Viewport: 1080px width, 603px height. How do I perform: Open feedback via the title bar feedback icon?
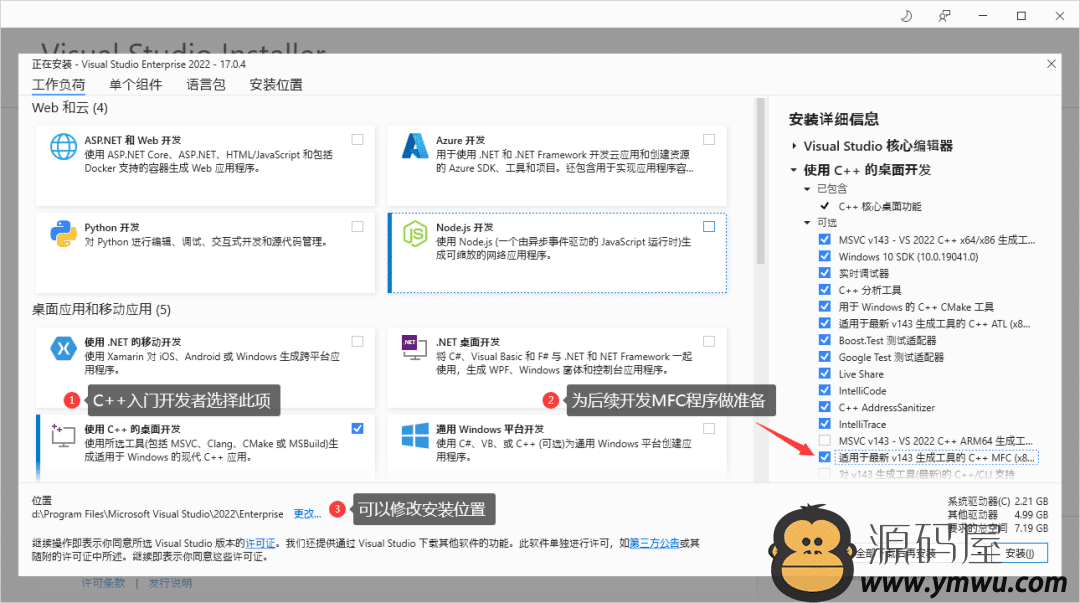(x=944, y=16)
